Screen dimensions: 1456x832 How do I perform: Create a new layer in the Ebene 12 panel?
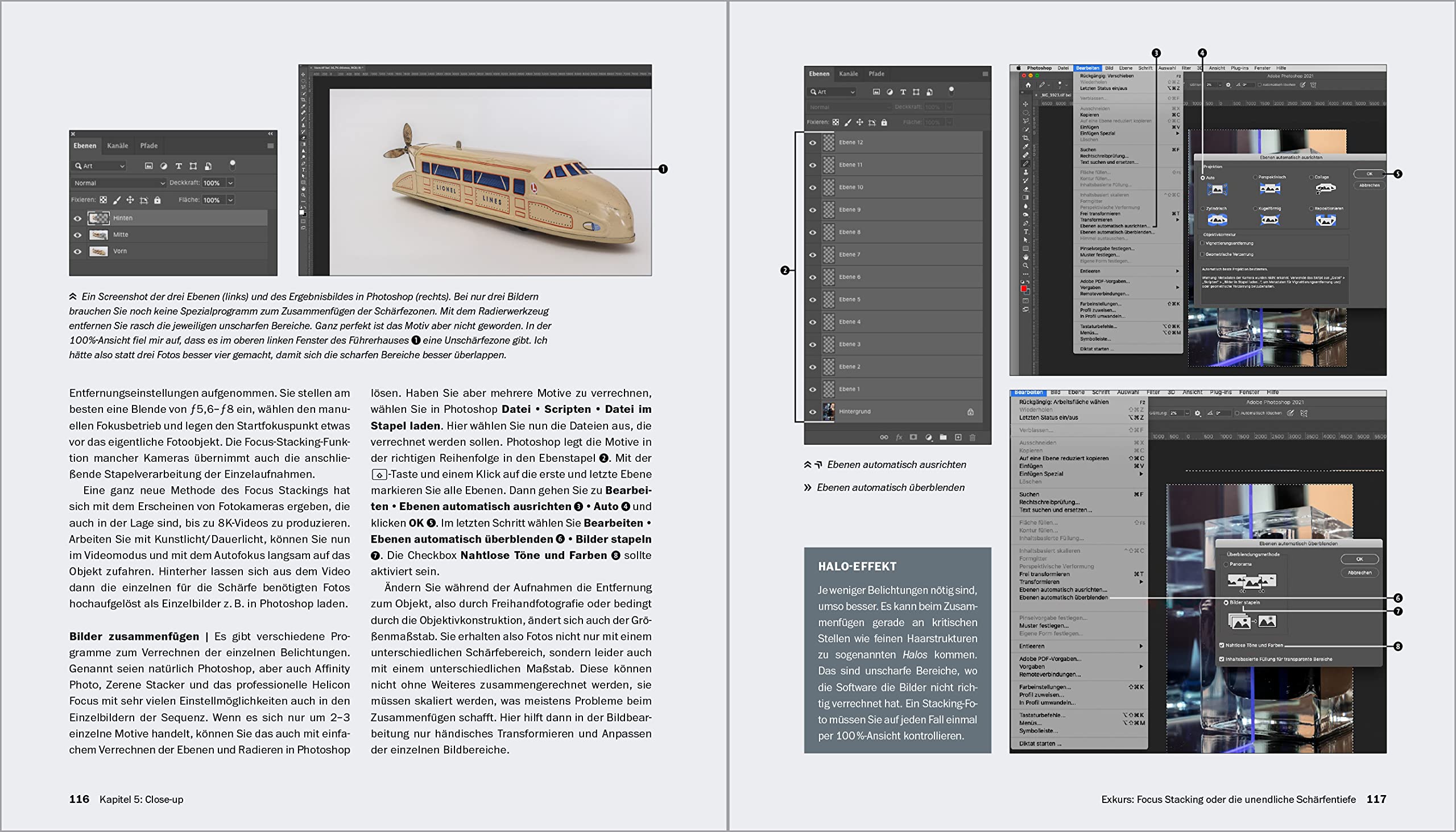click(958, 437)
